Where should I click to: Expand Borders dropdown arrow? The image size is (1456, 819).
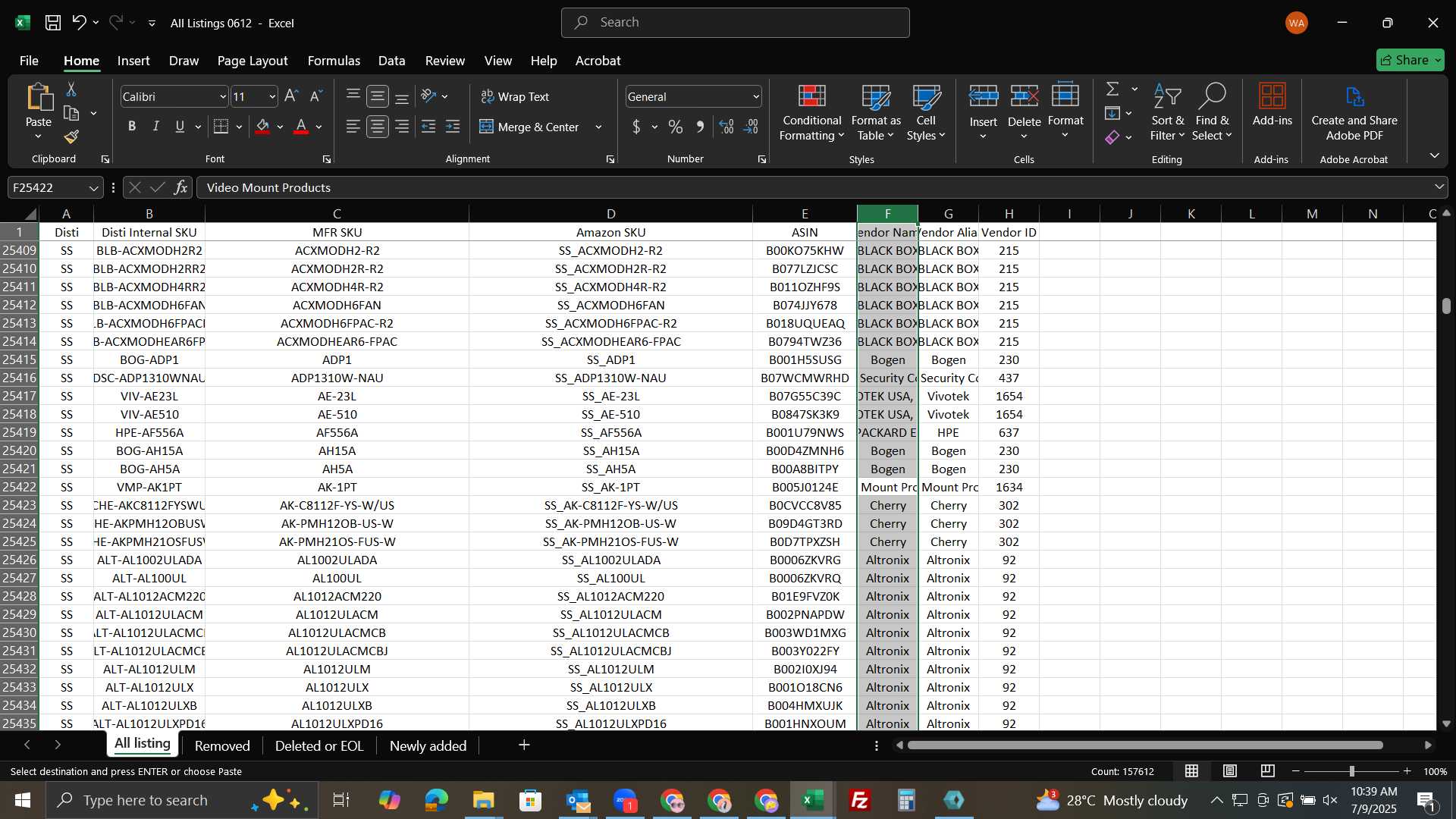pos(239,127)
